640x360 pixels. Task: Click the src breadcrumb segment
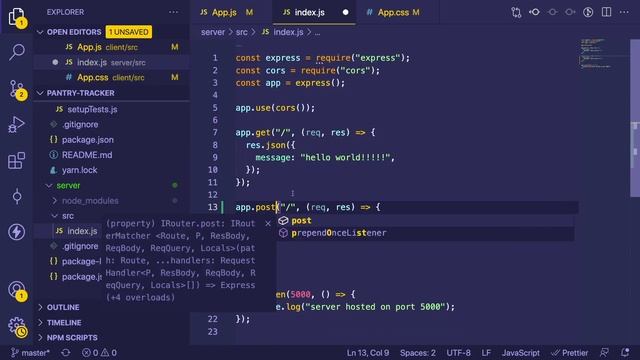[x=241, y=32]
